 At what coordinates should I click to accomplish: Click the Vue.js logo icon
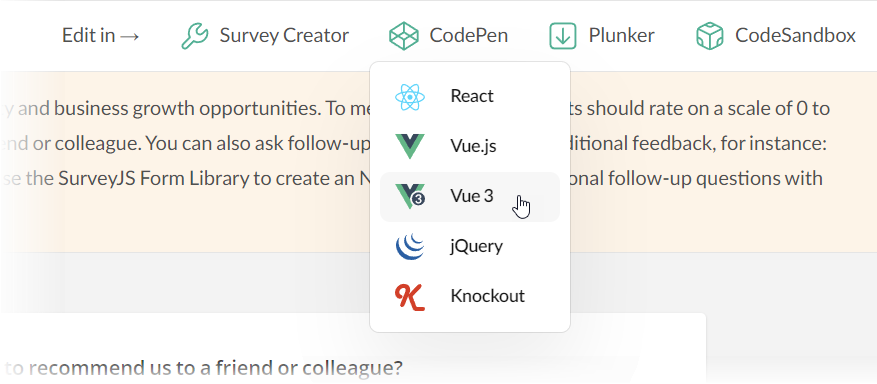coord(410,146)
